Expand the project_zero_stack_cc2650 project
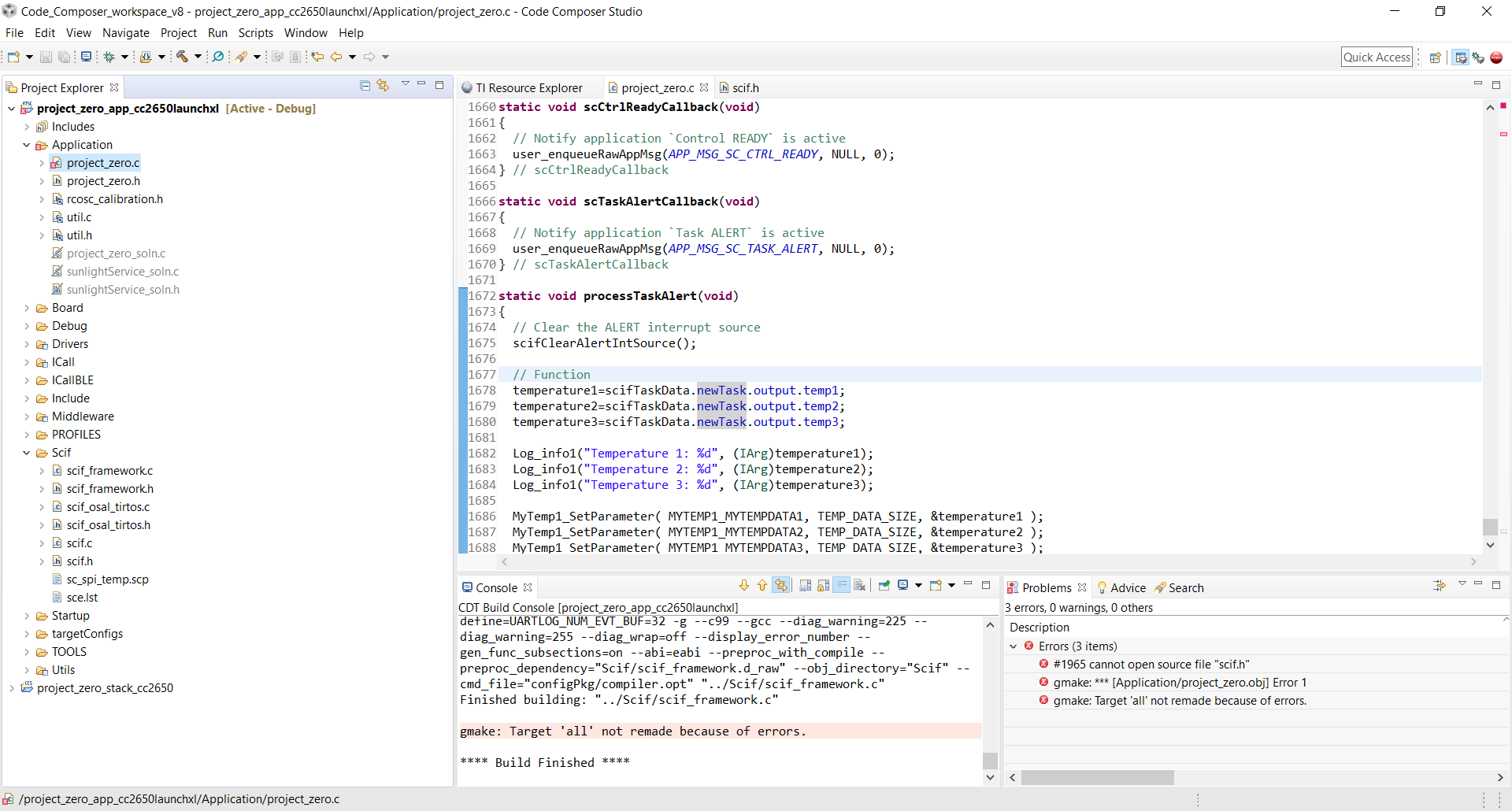Screen dimensions: 1512x811 click(11, 688)
